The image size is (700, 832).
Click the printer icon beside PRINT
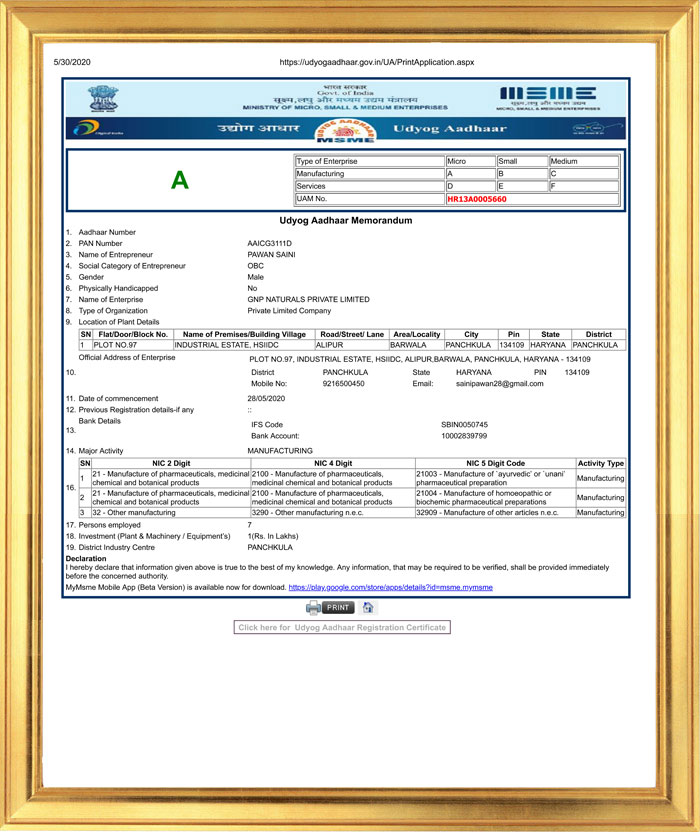pos(313,608)
